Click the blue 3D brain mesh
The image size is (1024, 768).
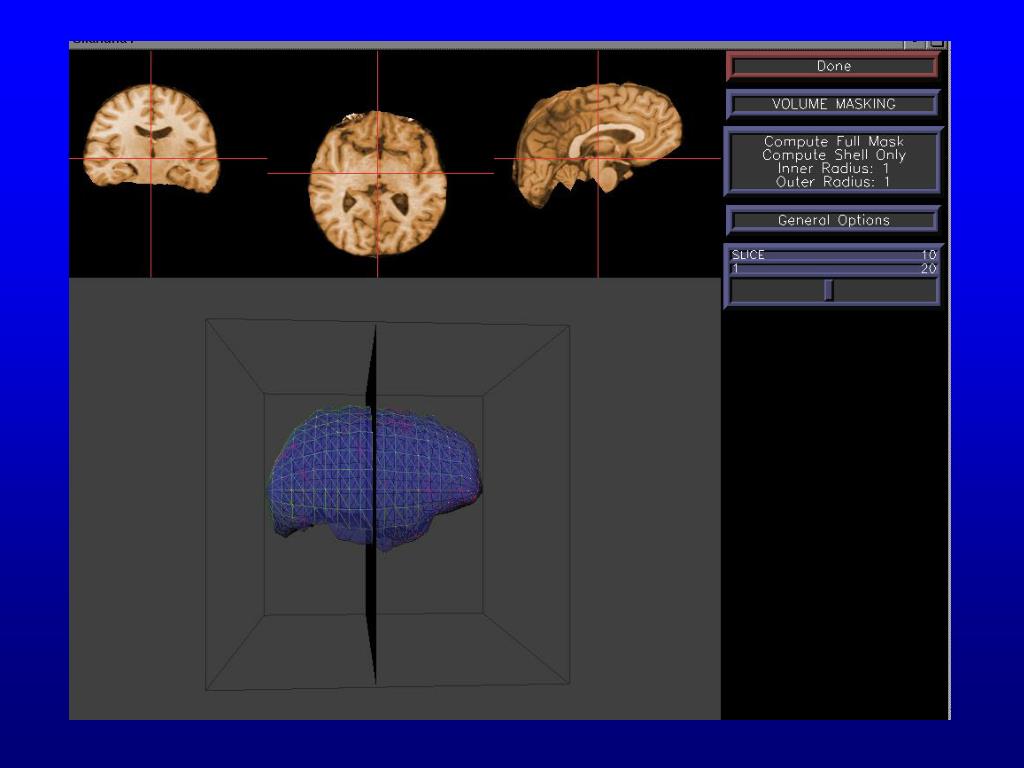(374, 479)
